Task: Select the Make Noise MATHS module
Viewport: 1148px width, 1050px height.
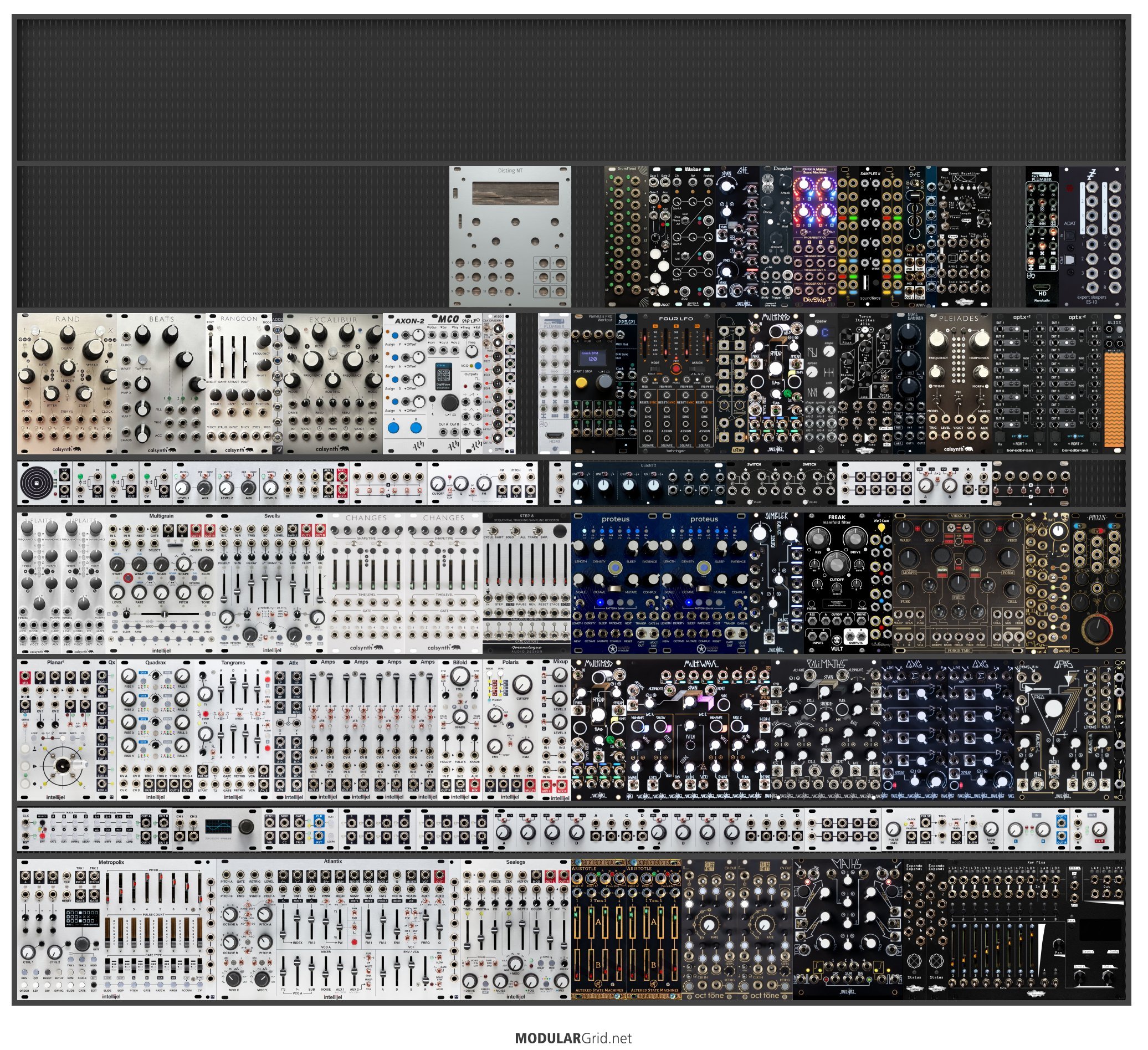Action: tap(848, 930)
